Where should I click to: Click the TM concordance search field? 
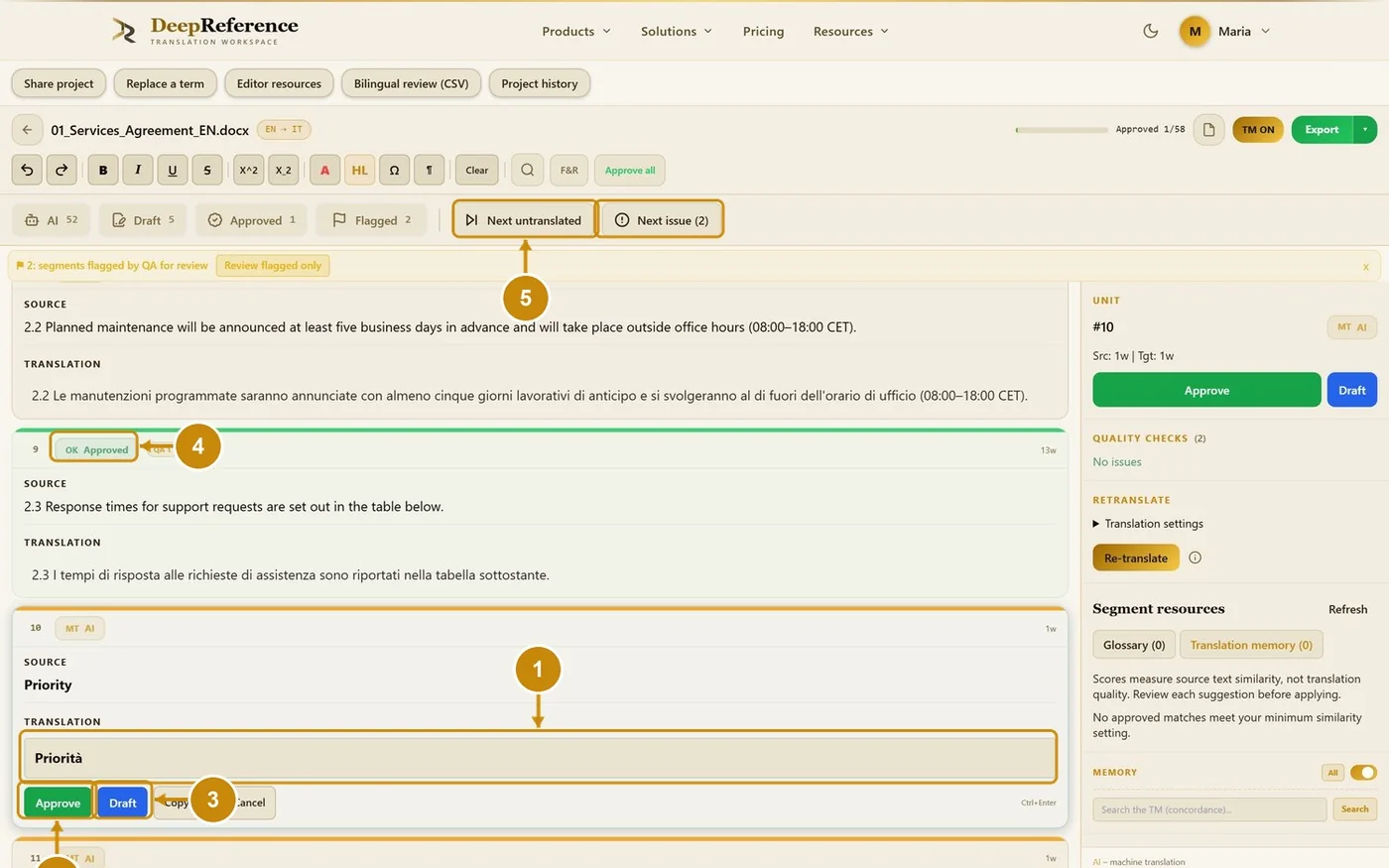pos(1209,809)
